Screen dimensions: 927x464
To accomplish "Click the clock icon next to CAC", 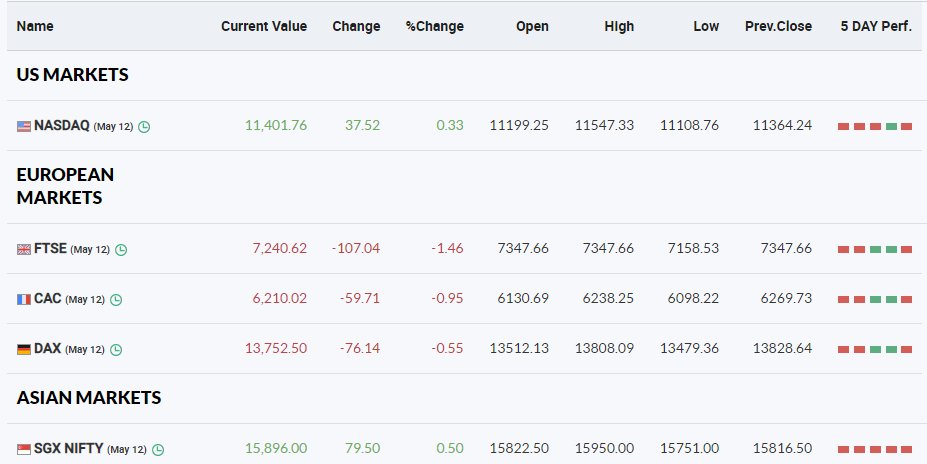I will click(116, 300).
